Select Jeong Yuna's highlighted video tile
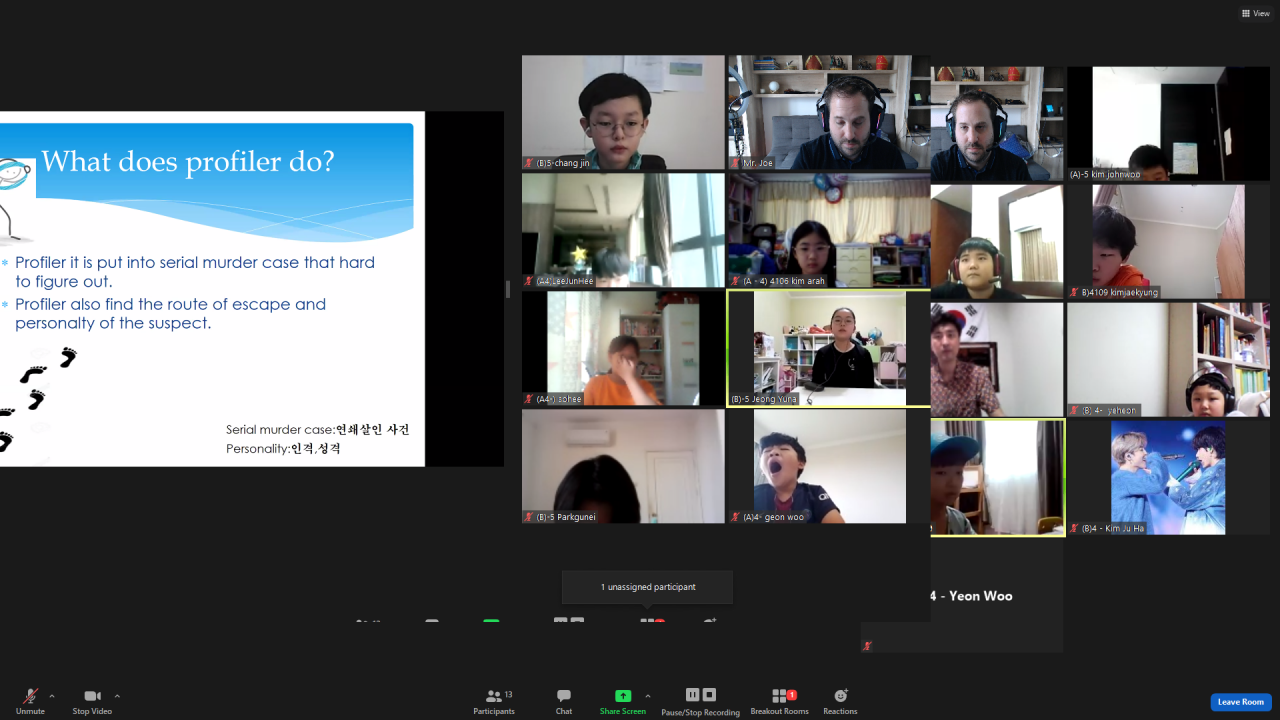This screenshot has height=720, width=1280. coord(829,348)
